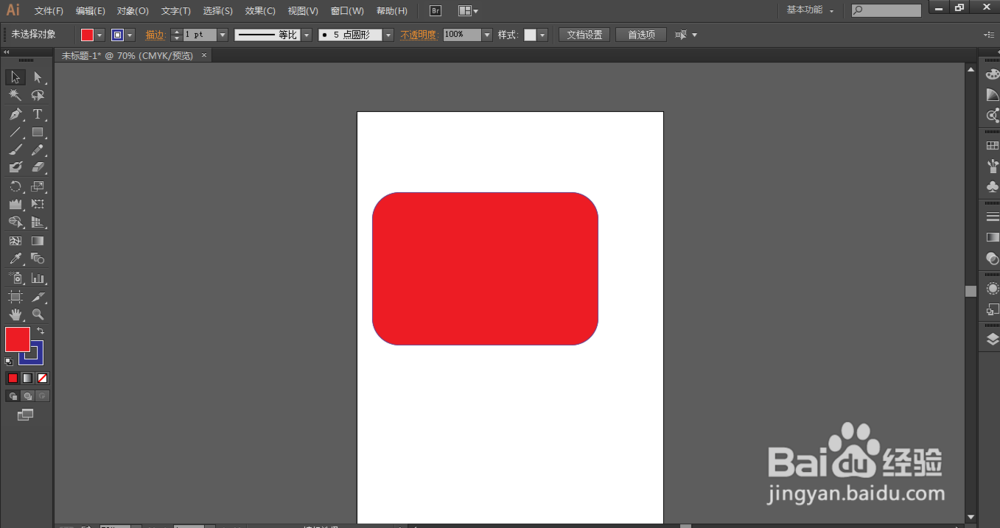Image resolution: width=1000 pixels, height=528 pixels.
Task: Open the 文件(F) menu
Action: point(48,11)
